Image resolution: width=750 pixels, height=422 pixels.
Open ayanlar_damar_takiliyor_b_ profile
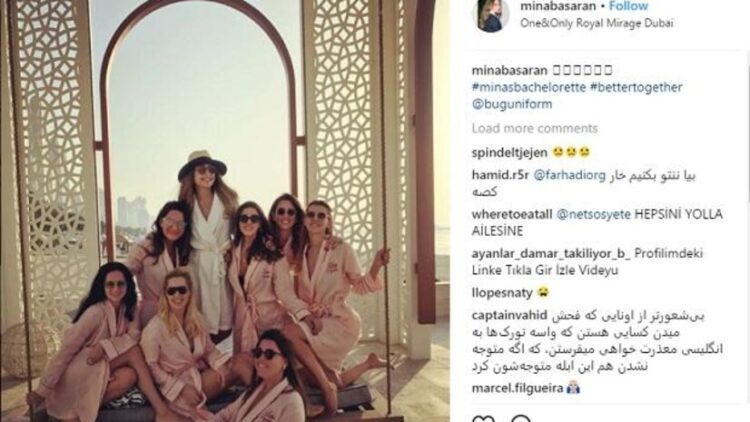tap(551, 254)
